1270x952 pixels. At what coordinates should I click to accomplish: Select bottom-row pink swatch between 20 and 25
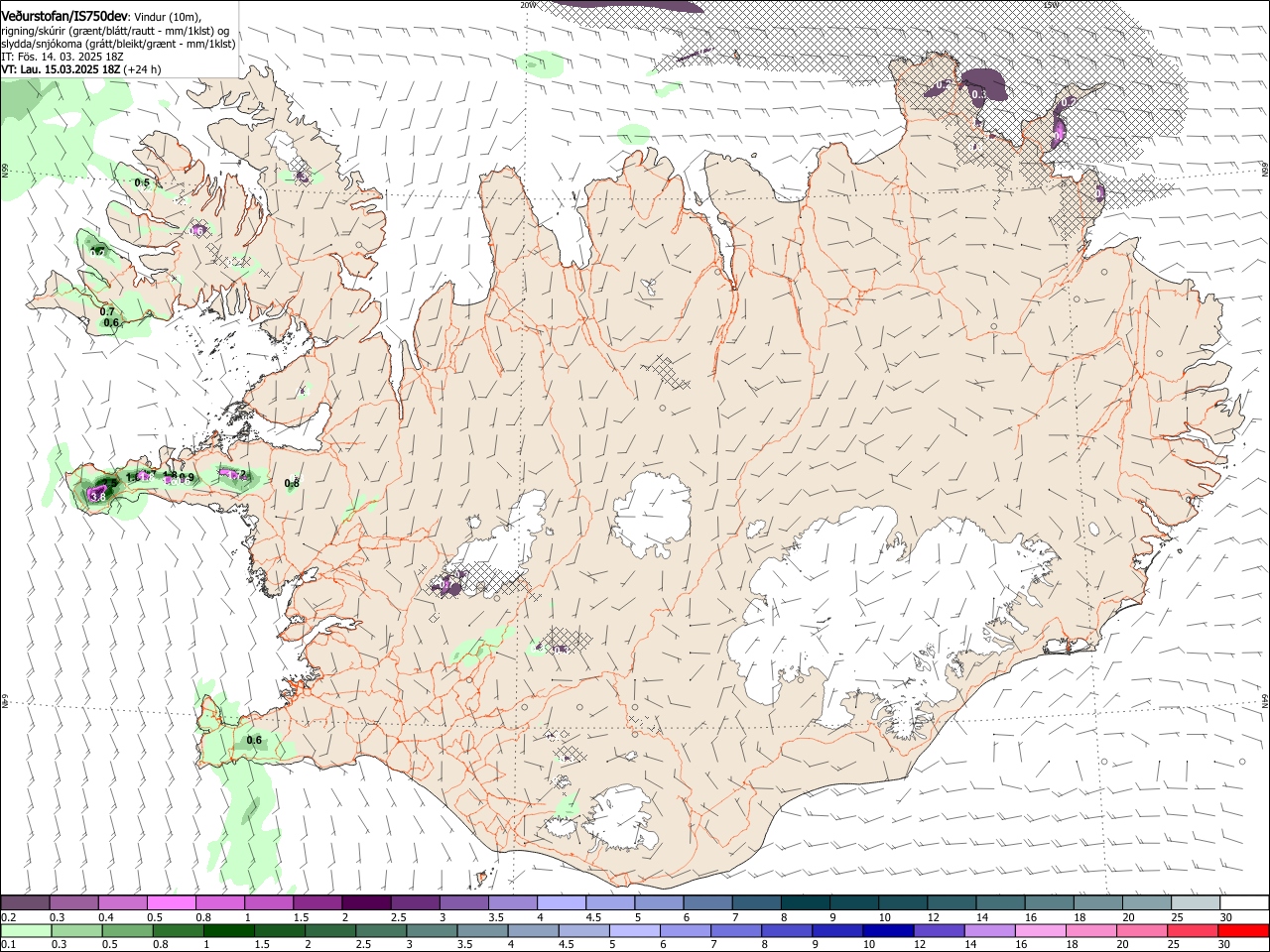[1141, 930]
